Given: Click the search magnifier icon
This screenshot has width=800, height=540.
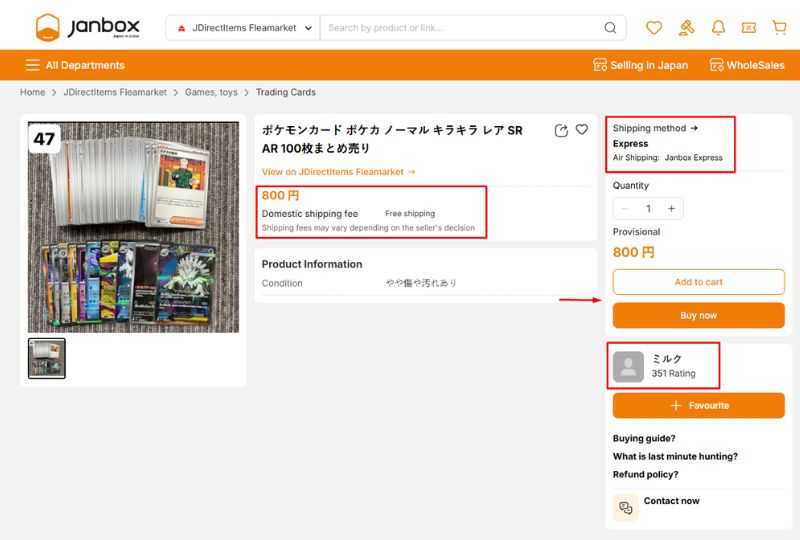Looking at the screenshot, I should point(610,28).
